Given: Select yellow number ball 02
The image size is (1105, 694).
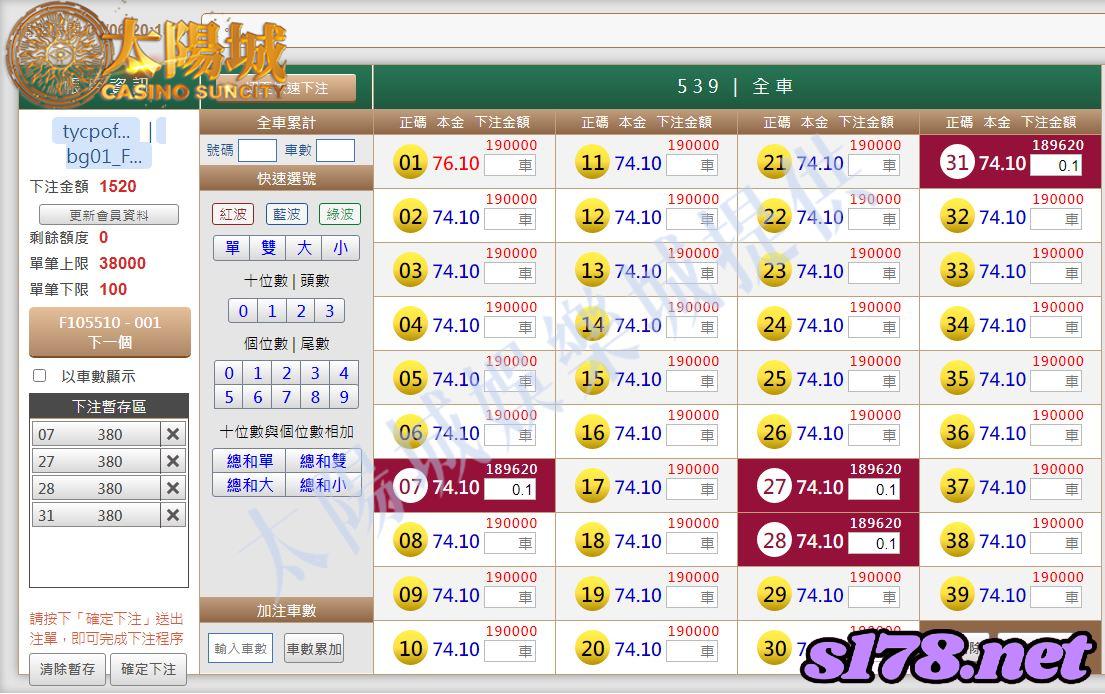Looking at the screenshot, I should click(x=410, y=216).
